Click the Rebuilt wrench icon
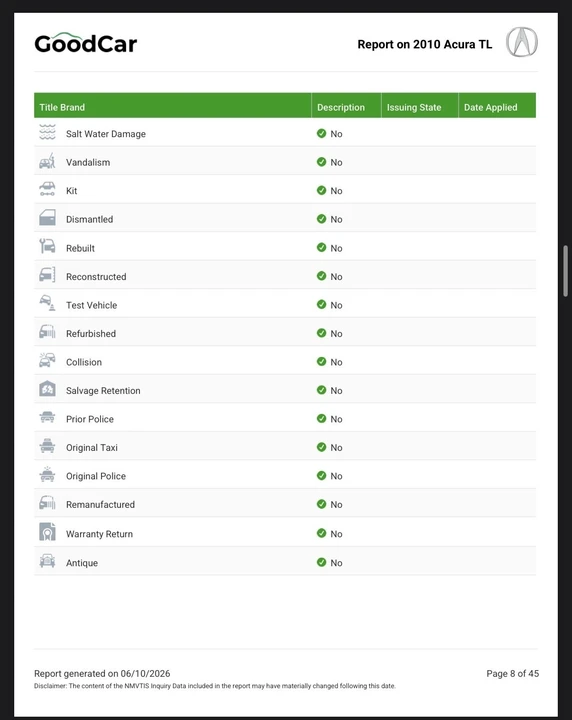This screenshot has width=572, height=720. coord(47,247)
